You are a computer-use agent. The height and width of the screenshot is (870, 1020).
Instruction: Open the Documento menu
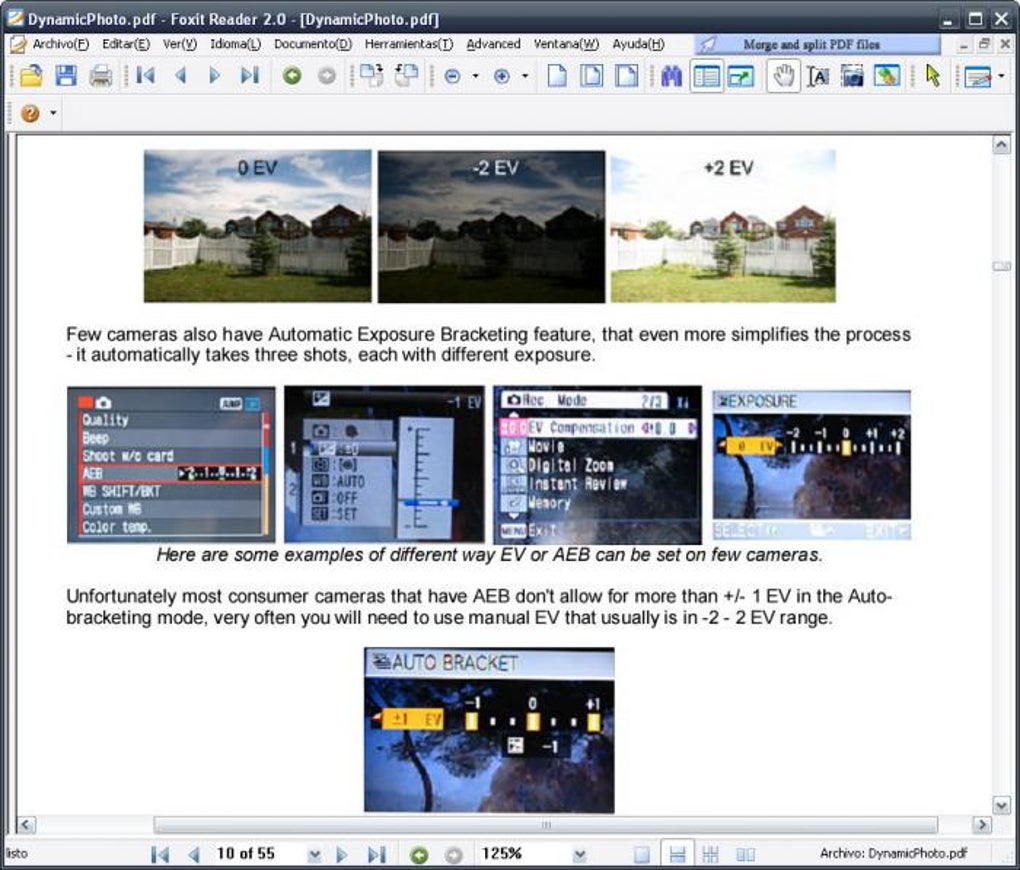coord(313,44)
